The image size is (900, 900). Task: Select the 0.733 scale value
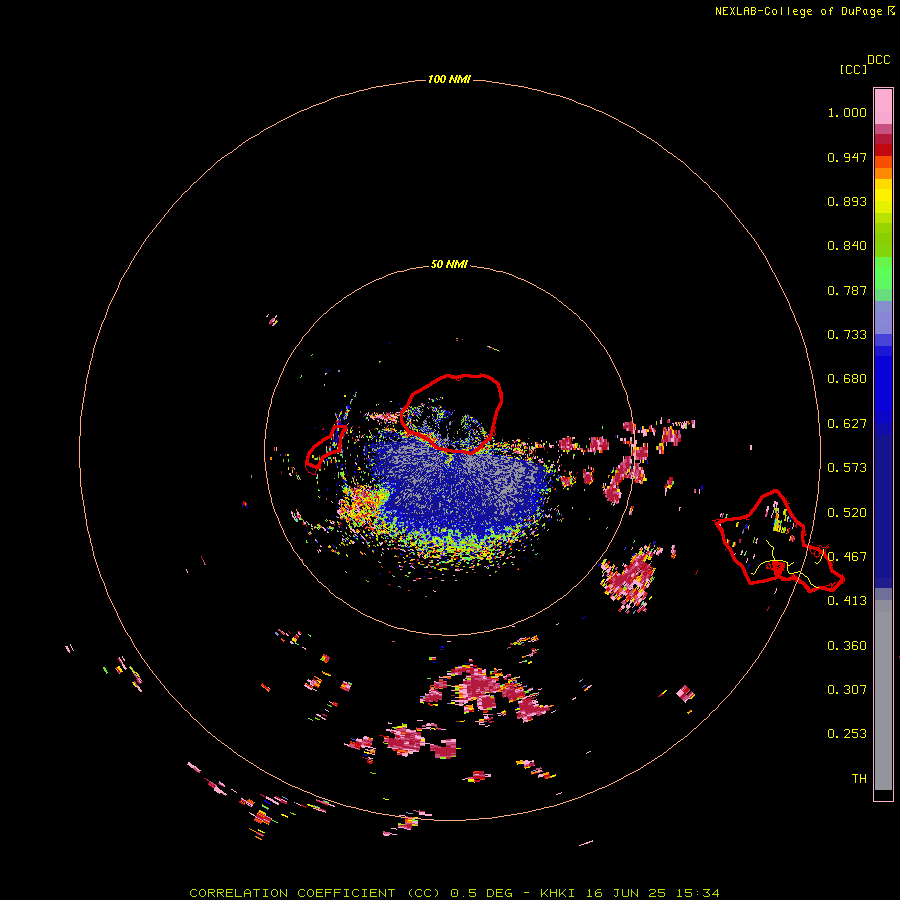coord(847,335)
